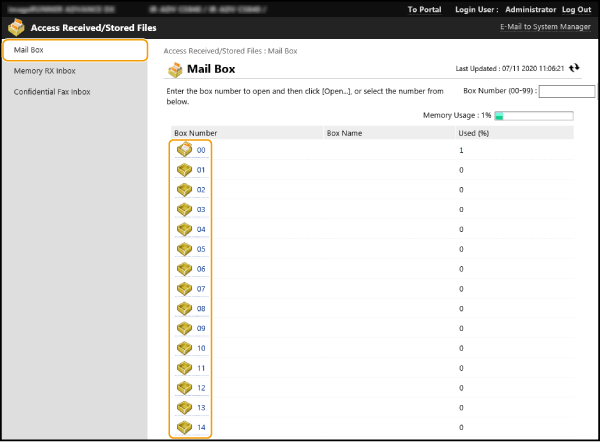Click the box icon for mail box 06
This screenshot has height=442, width=600.
click(184, 269)
